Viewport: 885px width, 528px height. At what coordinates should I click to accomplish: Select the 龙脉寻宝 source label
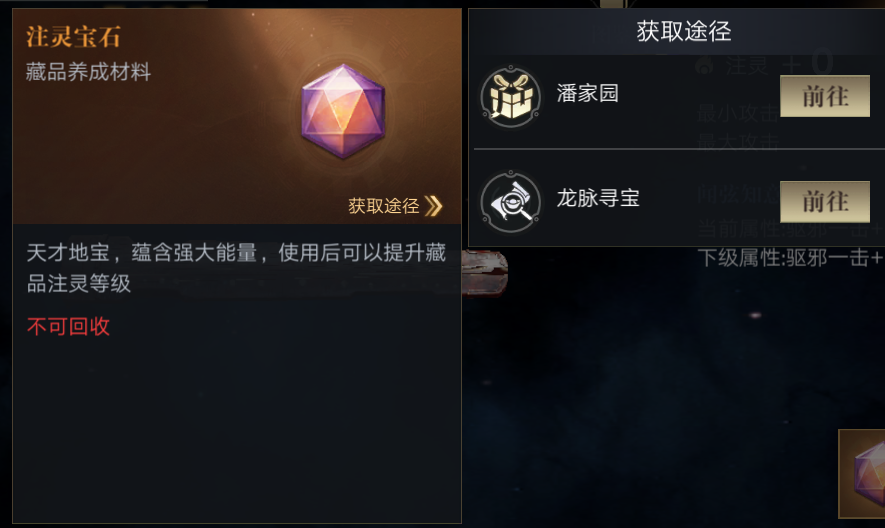click(598, 198)
